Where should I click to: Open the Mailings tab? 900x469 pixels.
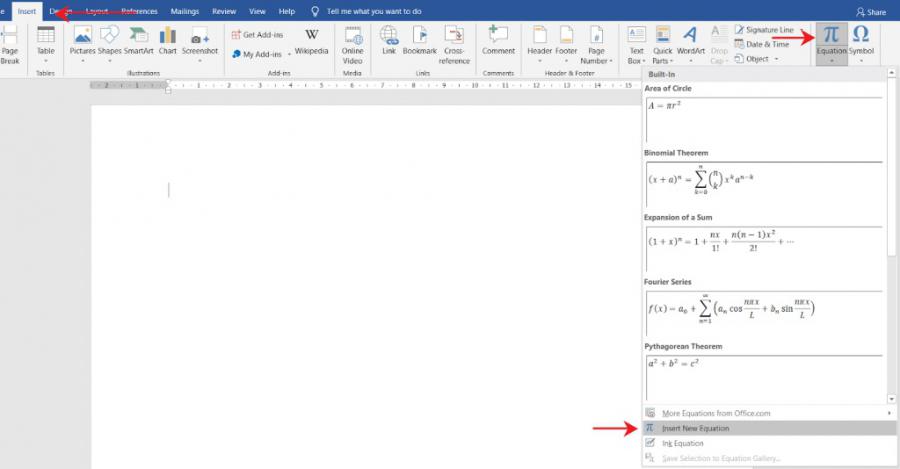185,11
